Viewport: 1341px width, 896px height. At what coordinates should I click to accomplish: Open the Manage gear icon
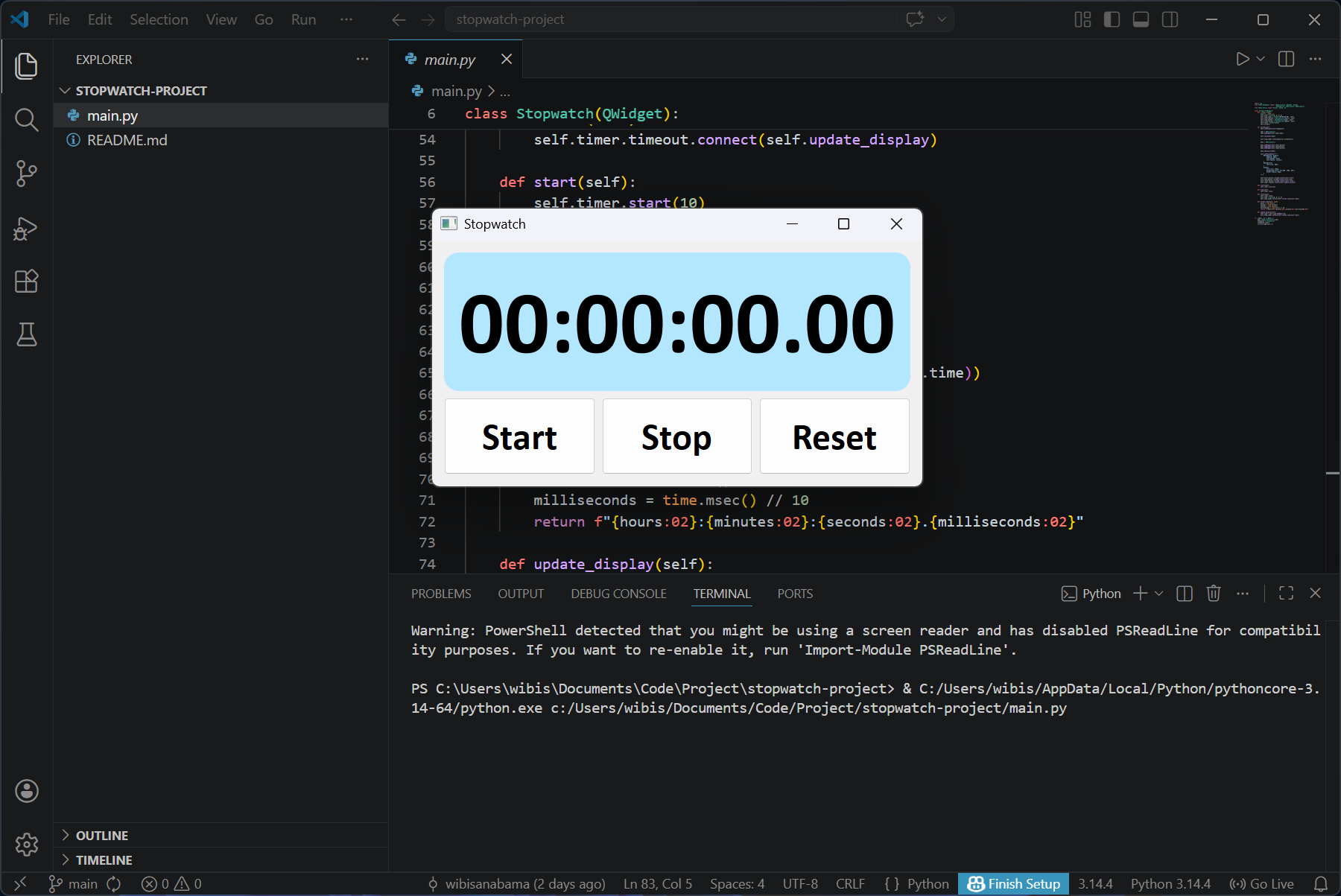coord(27,844)
